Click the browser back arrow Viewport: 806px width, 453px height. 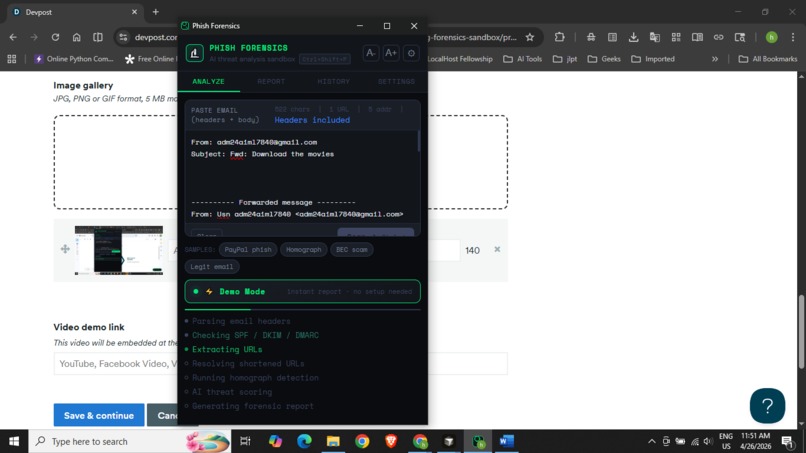[x=13, y=37]
